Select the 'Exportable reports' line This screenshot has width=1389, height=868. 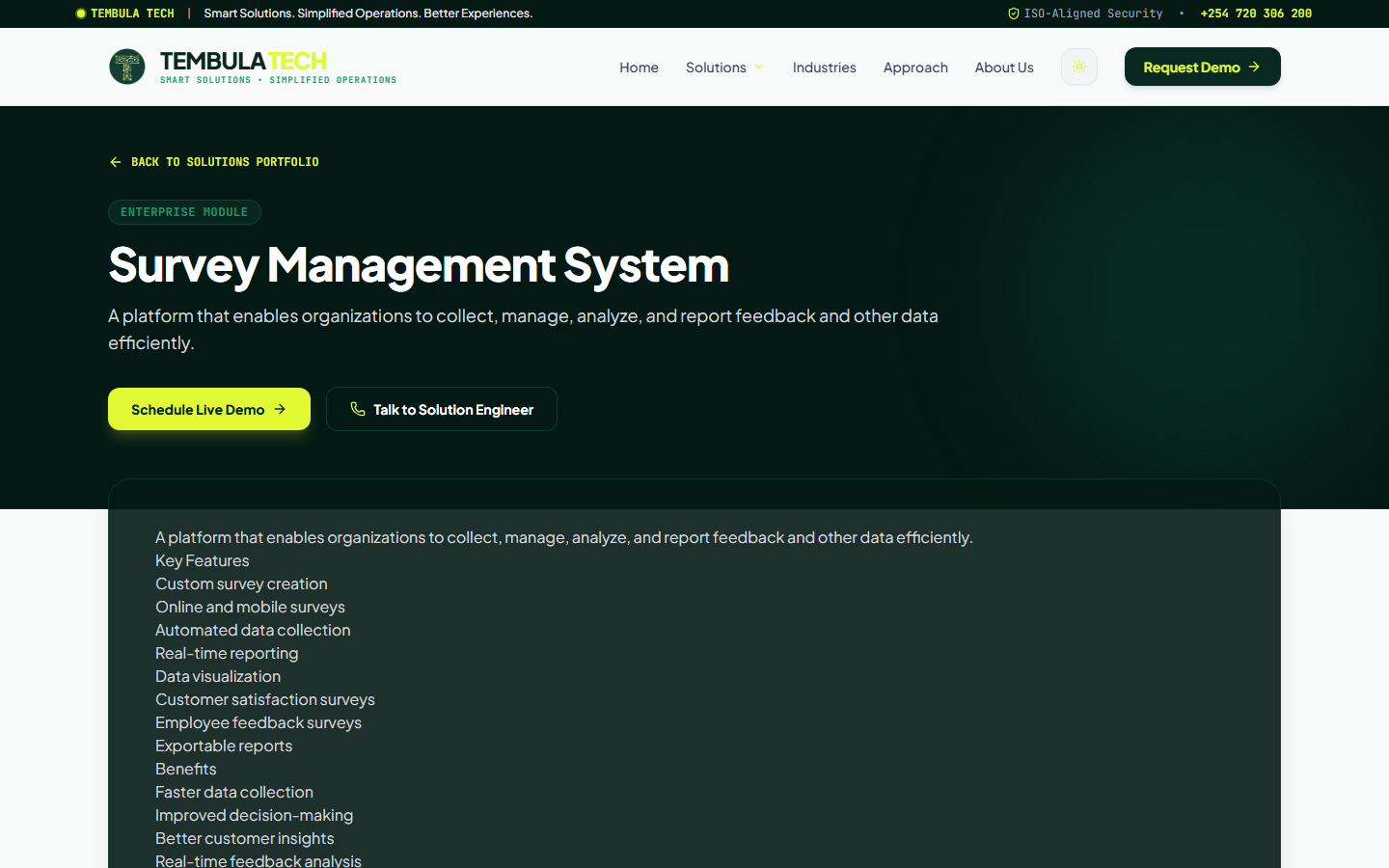tap(224, 746)
